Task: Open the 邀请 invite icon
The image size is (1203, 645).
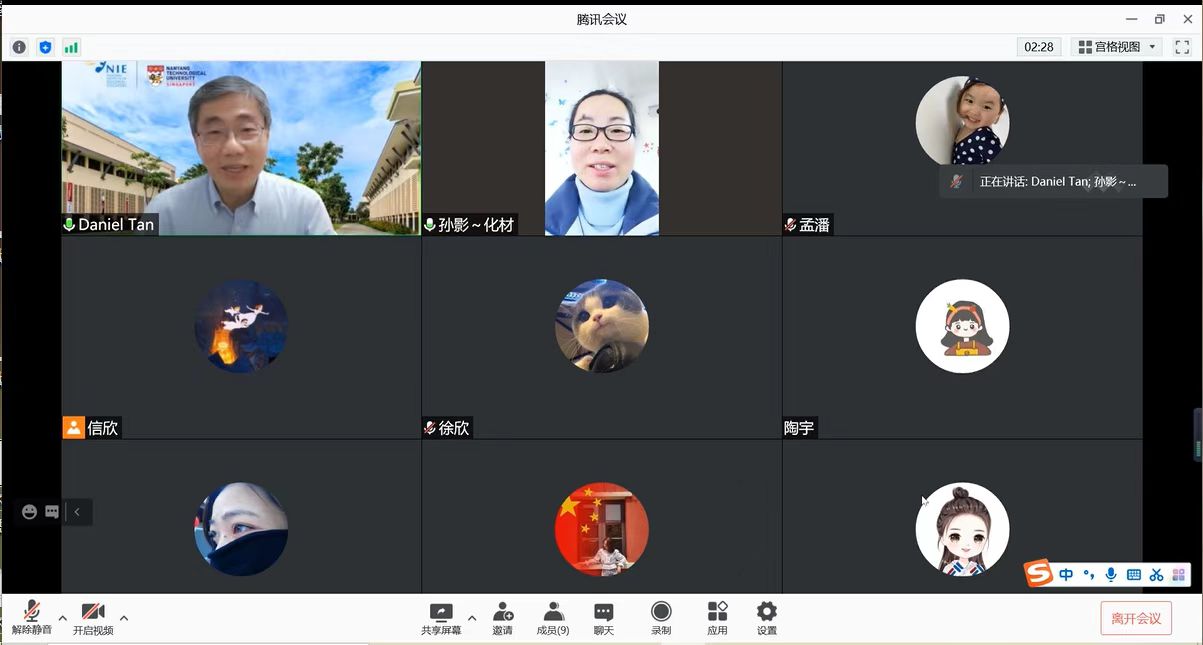Action: [502, 618]
